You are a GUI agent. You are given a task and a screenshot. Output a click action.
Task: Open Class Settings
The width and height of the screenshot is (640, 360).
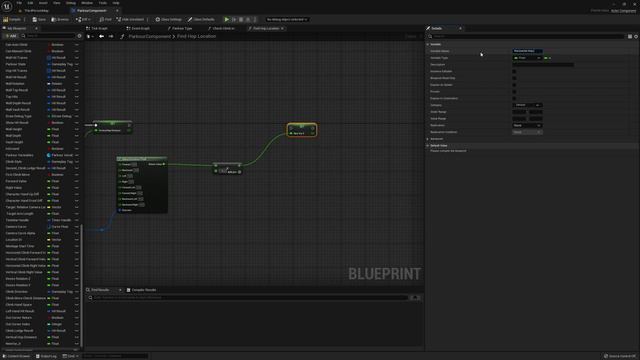click(168, 19)
